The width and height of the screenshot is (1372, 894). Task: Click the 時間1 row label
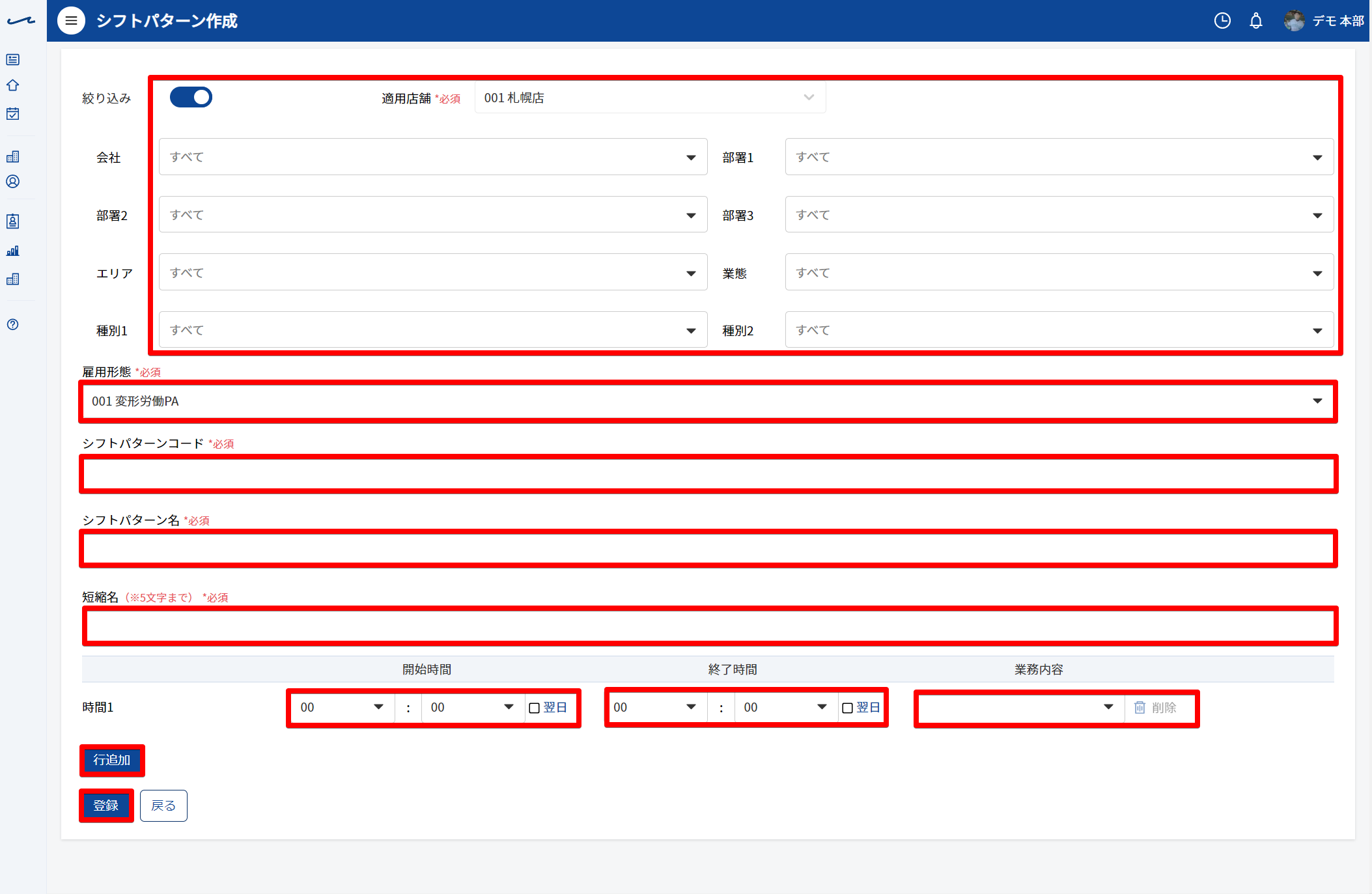[98, 707]
